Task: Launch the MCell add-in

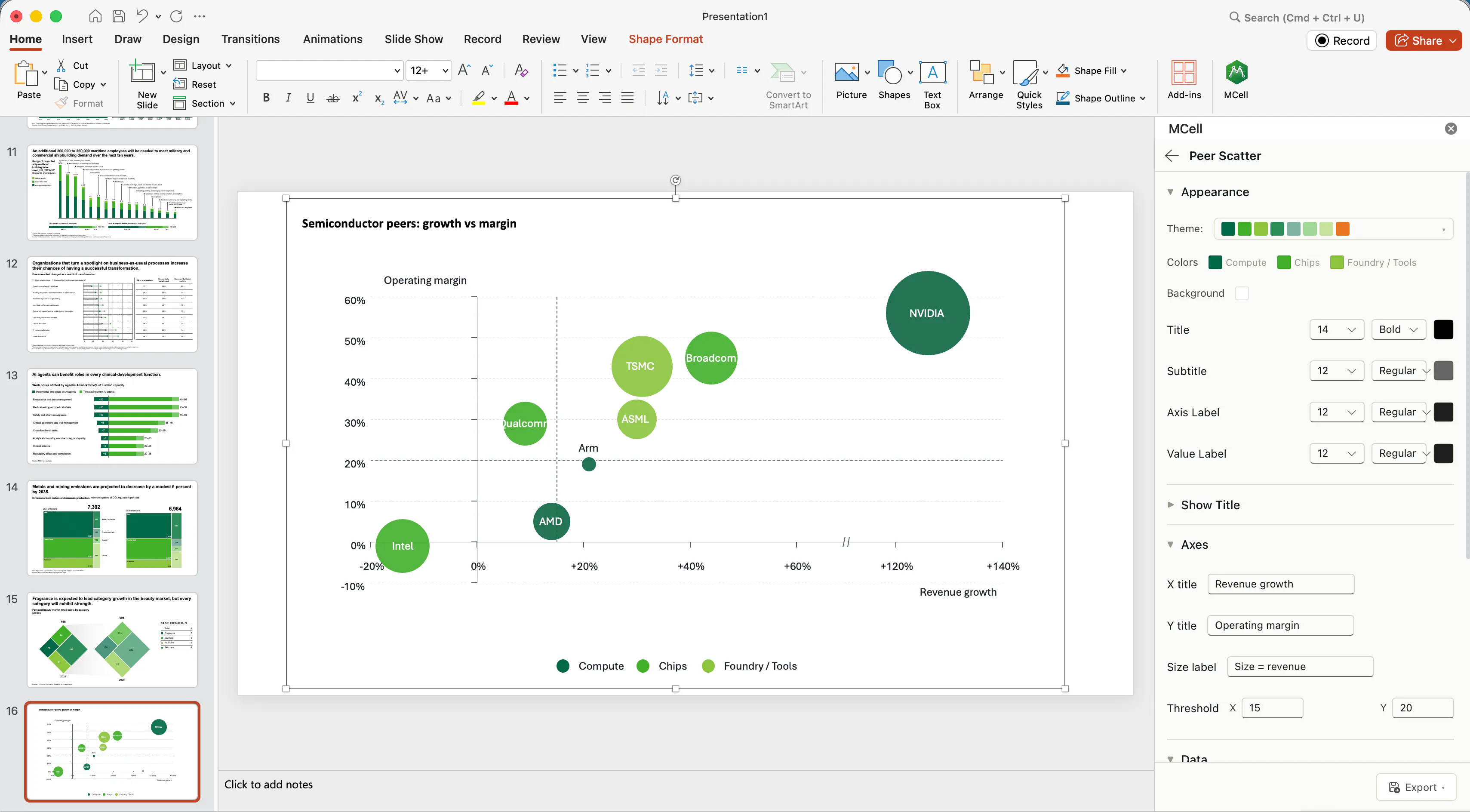Action: (1236, 80)
